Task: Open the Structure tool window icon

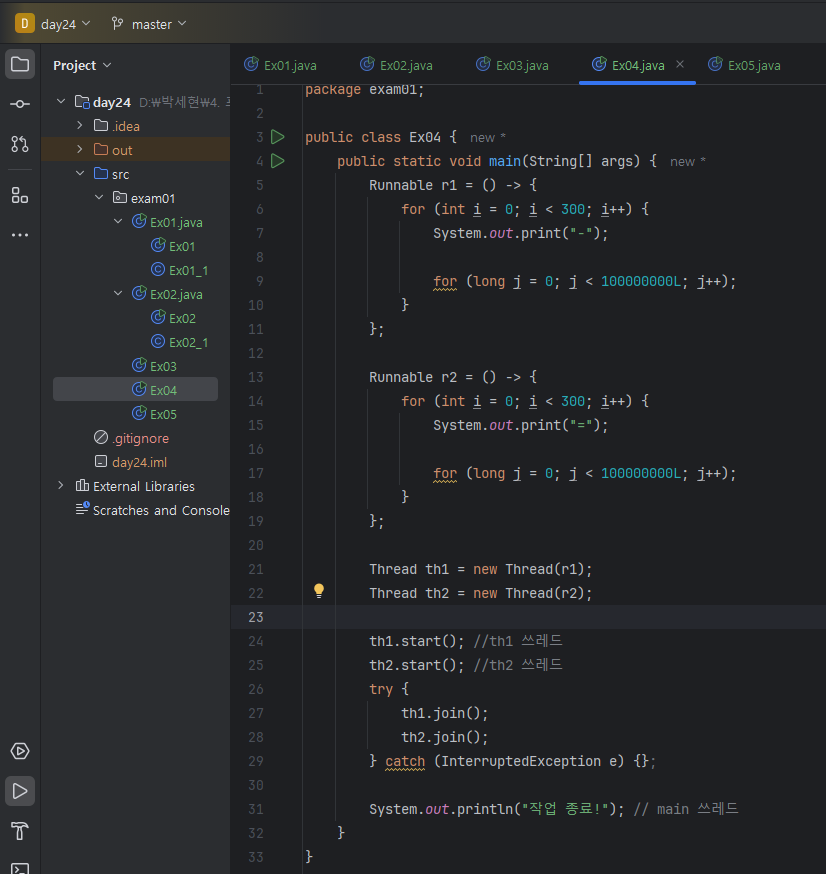Action: 20,195
